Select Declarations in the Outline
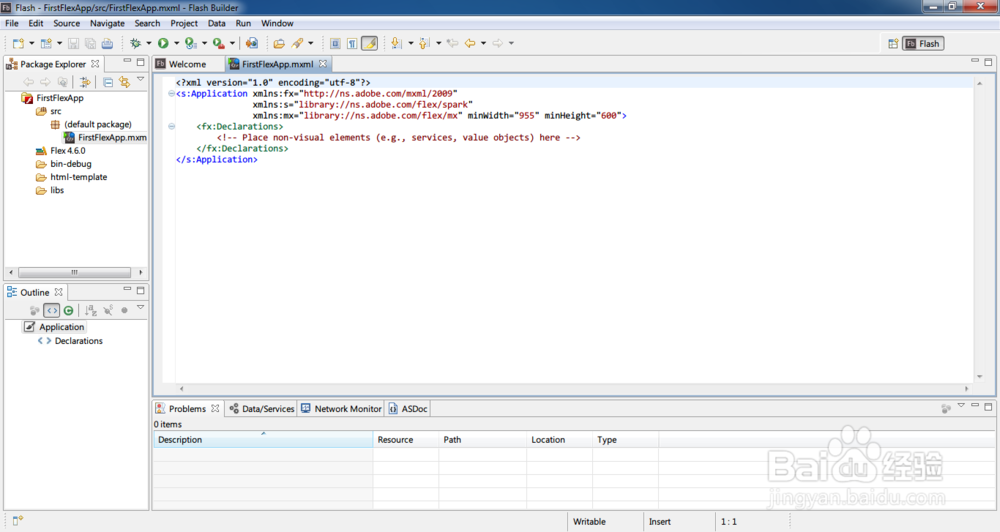 click(70, 341)
